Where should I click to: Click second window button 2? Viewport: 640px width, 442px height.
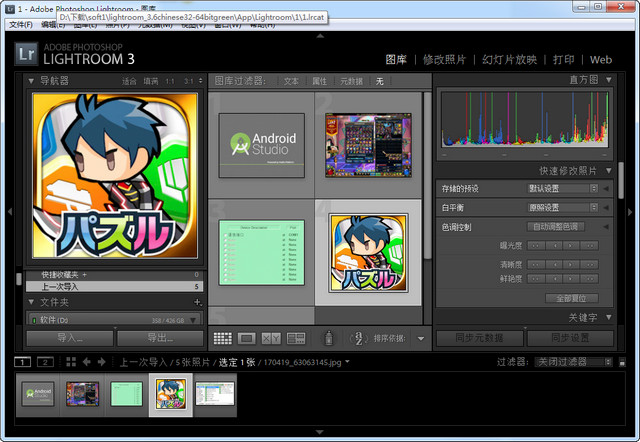click(x=45, y=362)
